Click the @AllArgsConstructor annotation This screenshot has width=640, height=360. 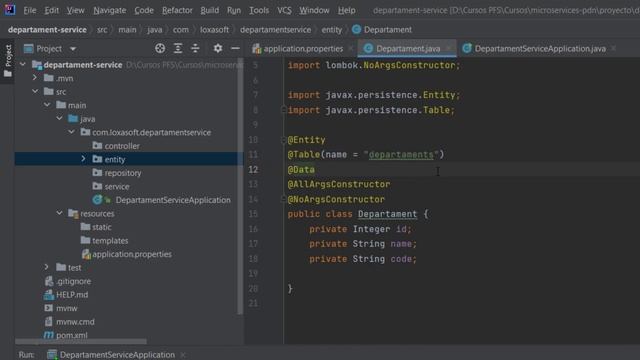[x=339, y=184]
